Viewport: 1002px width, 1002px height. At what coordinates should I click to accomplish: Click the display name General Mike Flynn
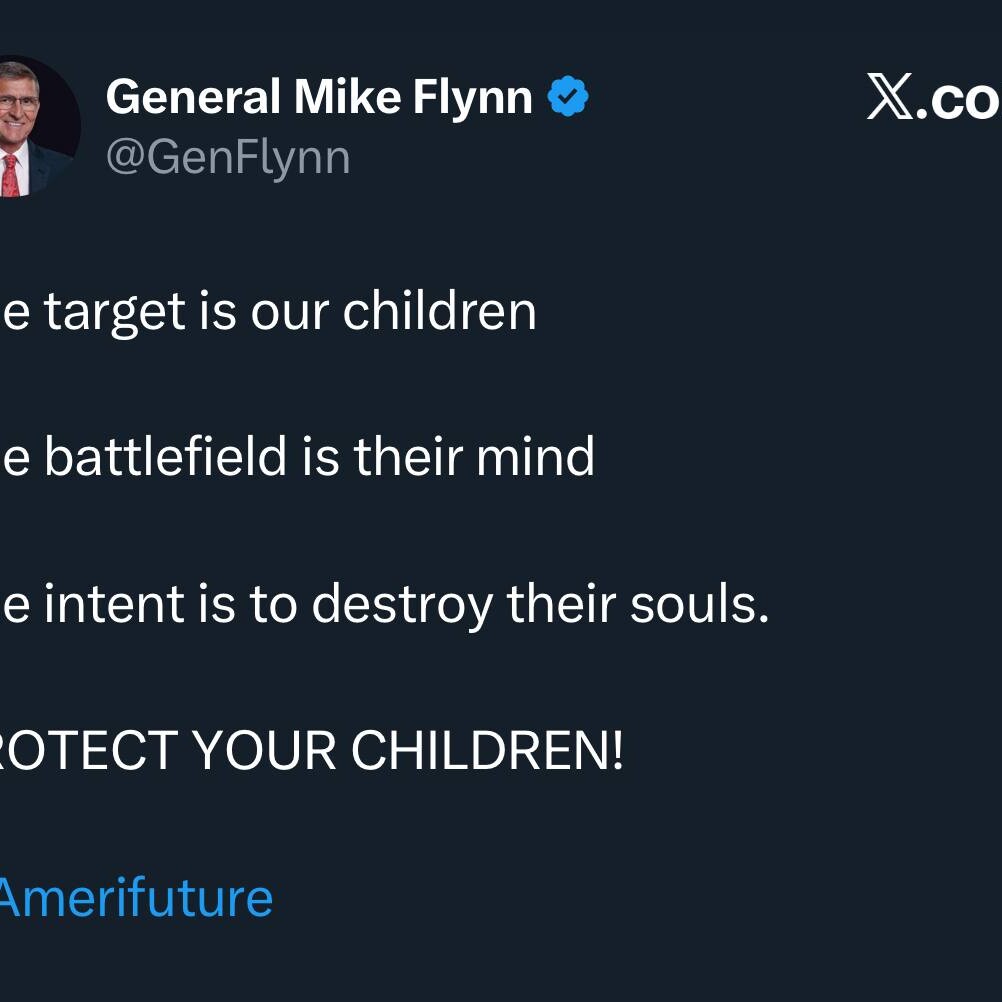point(319,98)
